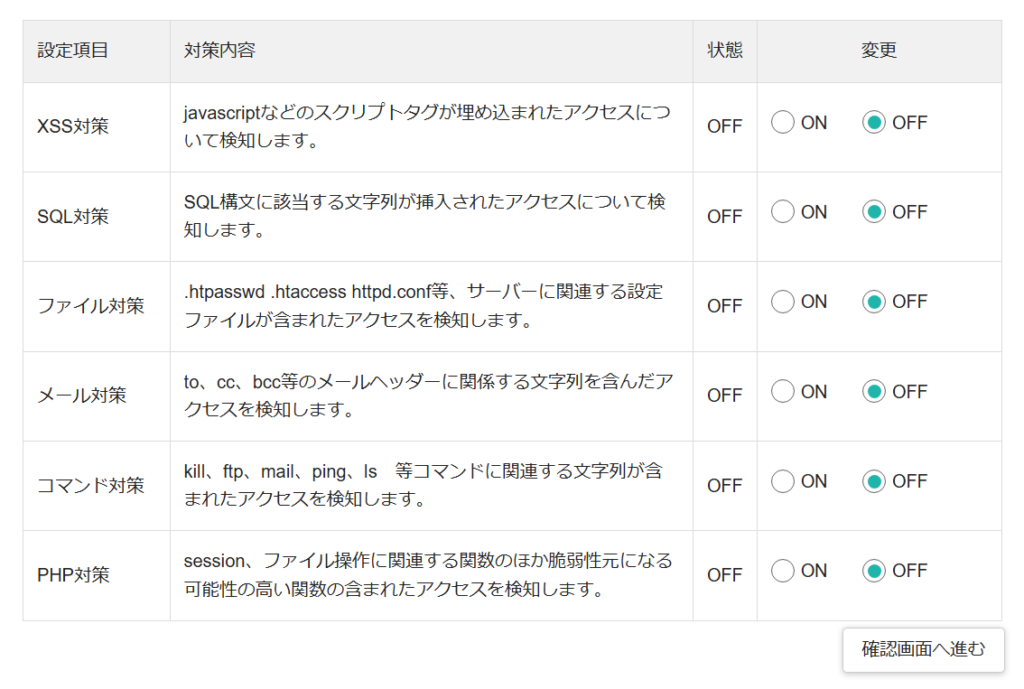Turn ON the XSS対策 setting
This screenshot has width=1024, height=689.
click(x=783, y=123)
